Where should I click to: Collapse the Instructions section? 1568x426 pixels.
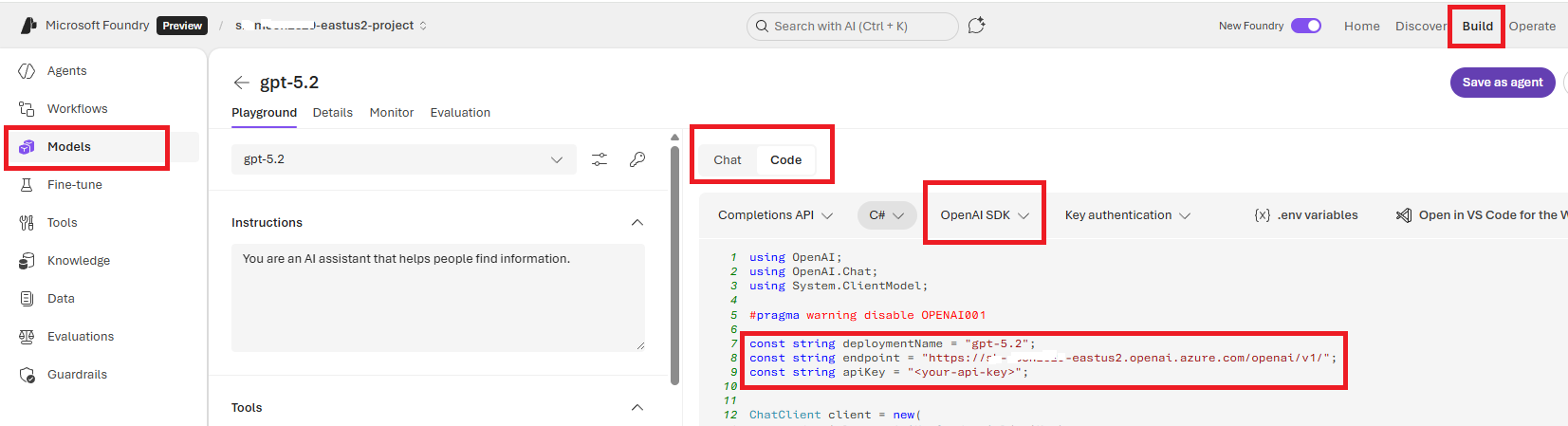(637, 223)
